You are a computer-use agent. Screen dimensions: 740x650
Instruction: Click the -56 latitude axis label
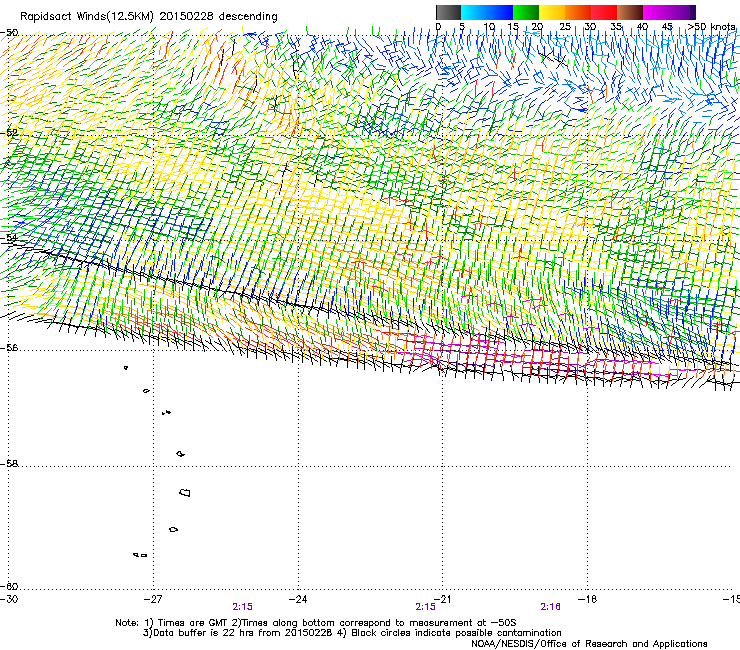pos(9,348)
